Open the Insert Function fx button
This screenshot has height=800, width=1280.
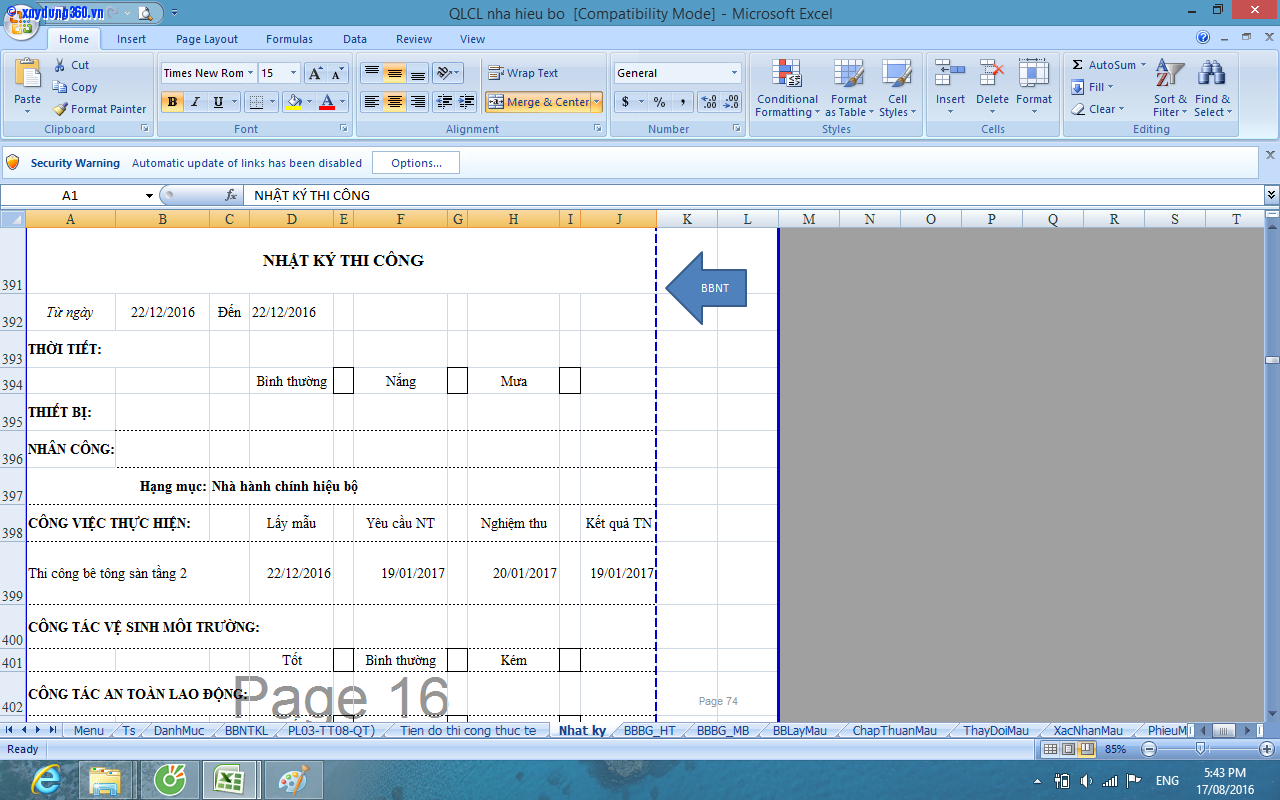click(x=231, y=195)
